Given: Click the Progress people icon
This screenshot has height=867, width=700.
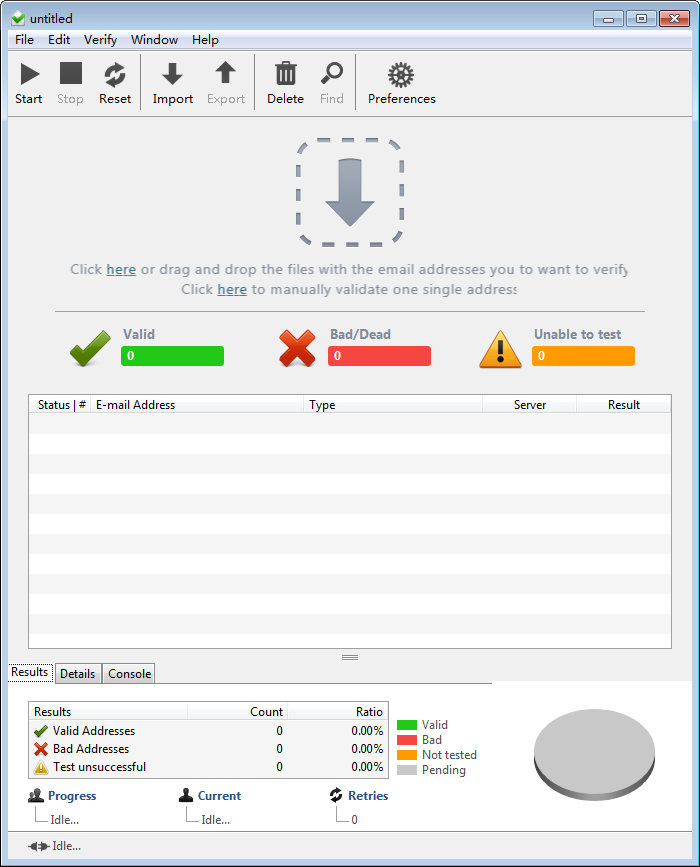Looking at the screenshot, I should 36,796.
